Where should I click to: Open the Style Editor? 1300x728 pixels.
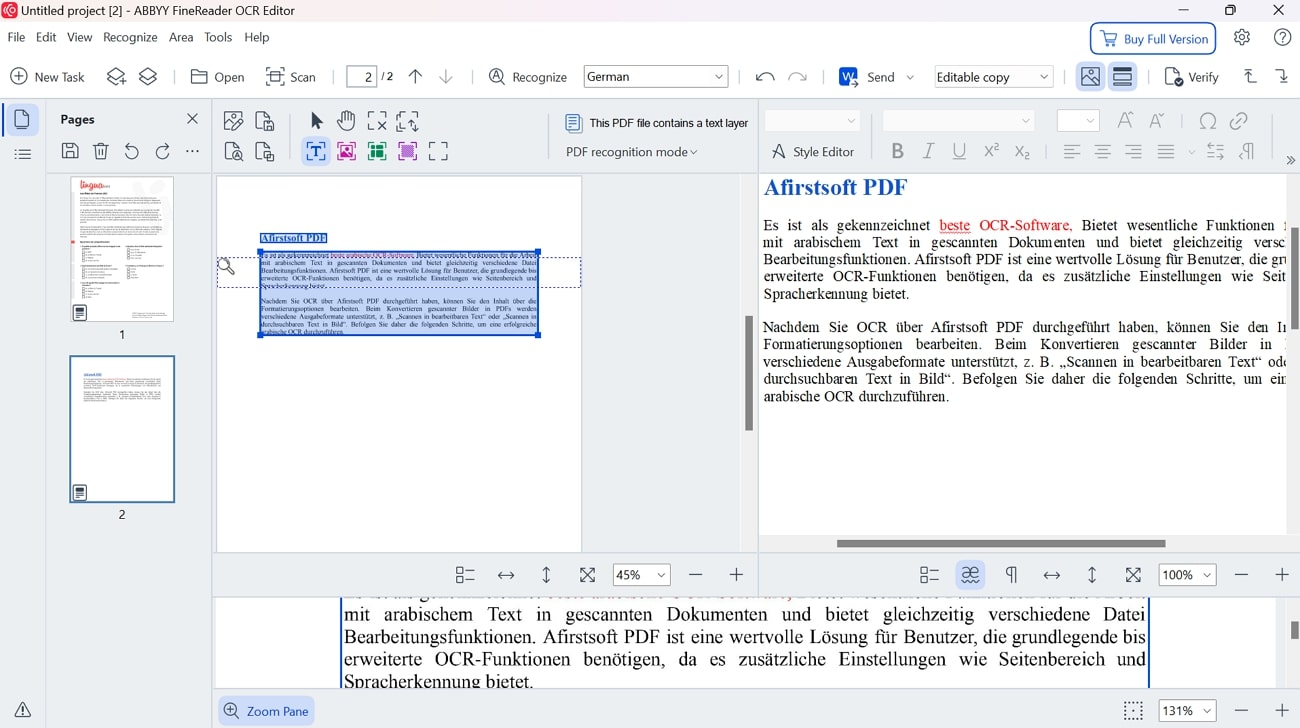click(813, 152)
